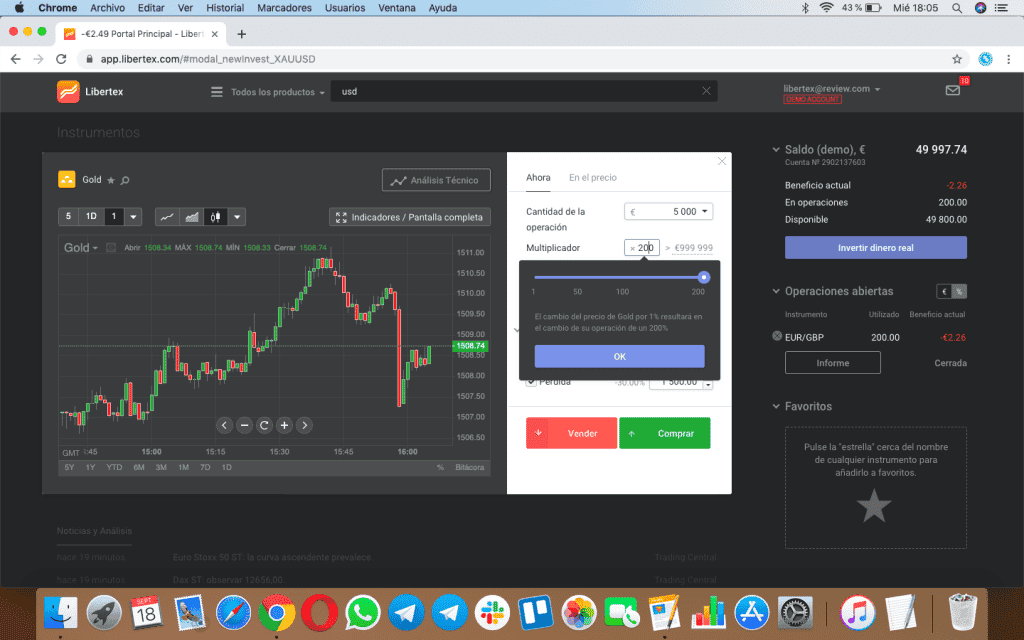
Task: Collapse the Favoritos section
Action: tap(776, 406)
